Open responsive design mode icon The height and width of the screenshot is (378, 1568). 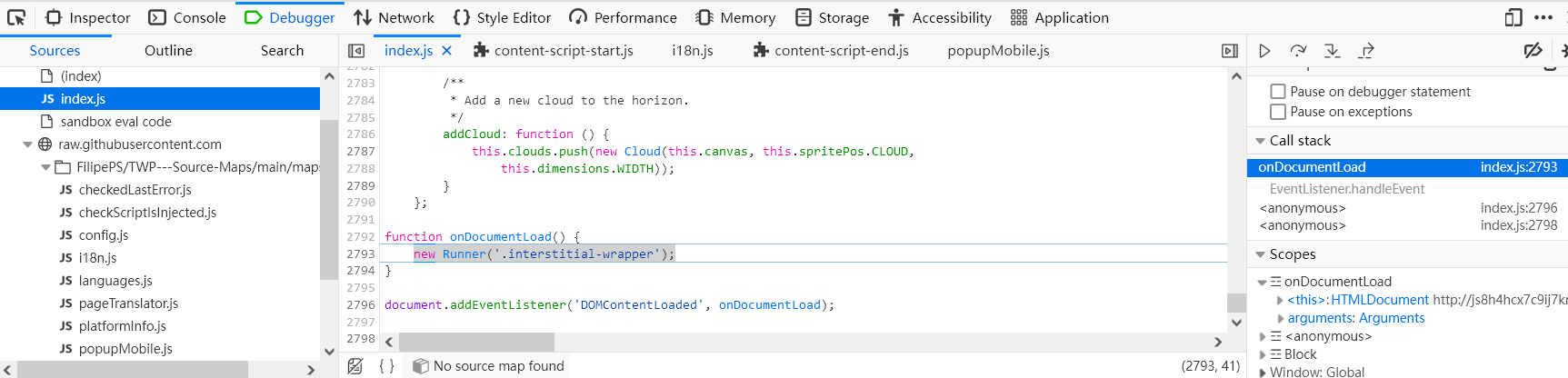point(1513,17)
